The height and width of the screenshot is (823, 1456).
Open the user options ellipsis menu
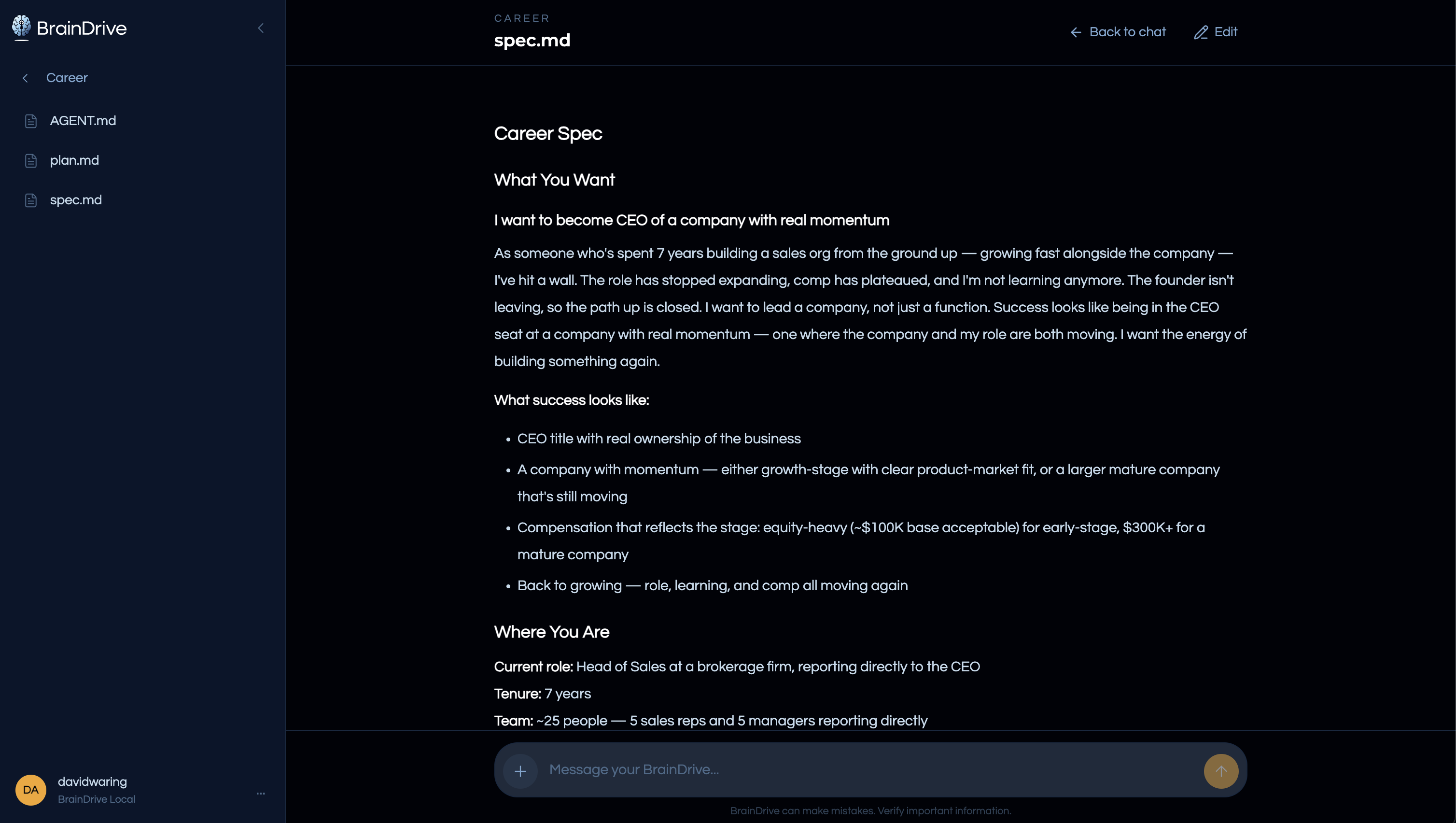[x=261, y=793]
